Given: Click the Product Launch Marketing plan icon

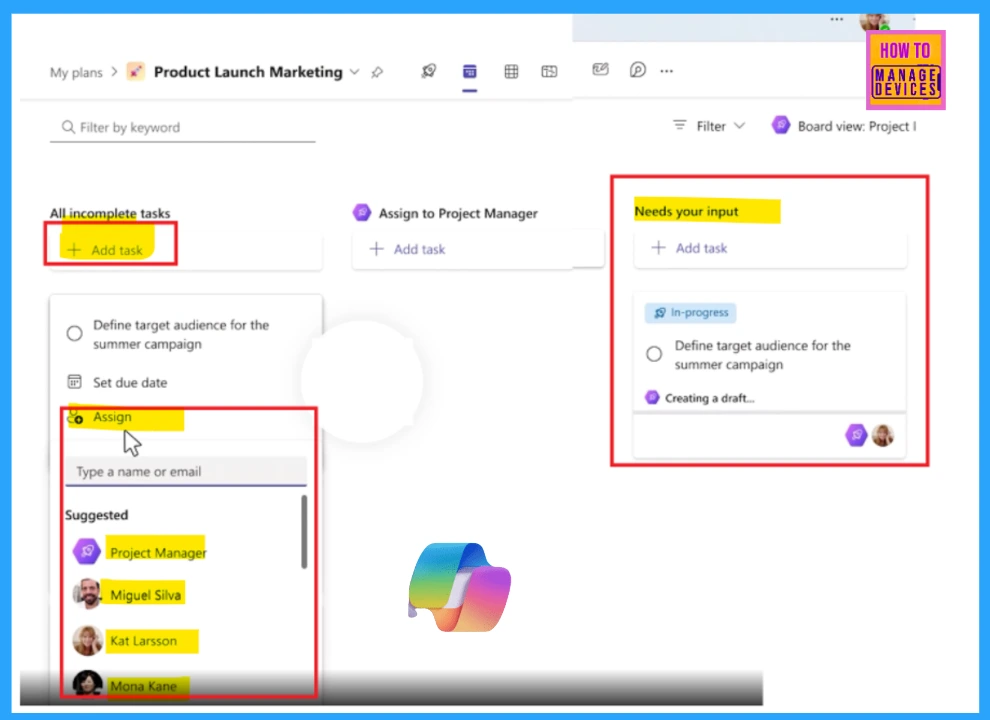Looking at the screenshot, I should (x=136, y=71).
